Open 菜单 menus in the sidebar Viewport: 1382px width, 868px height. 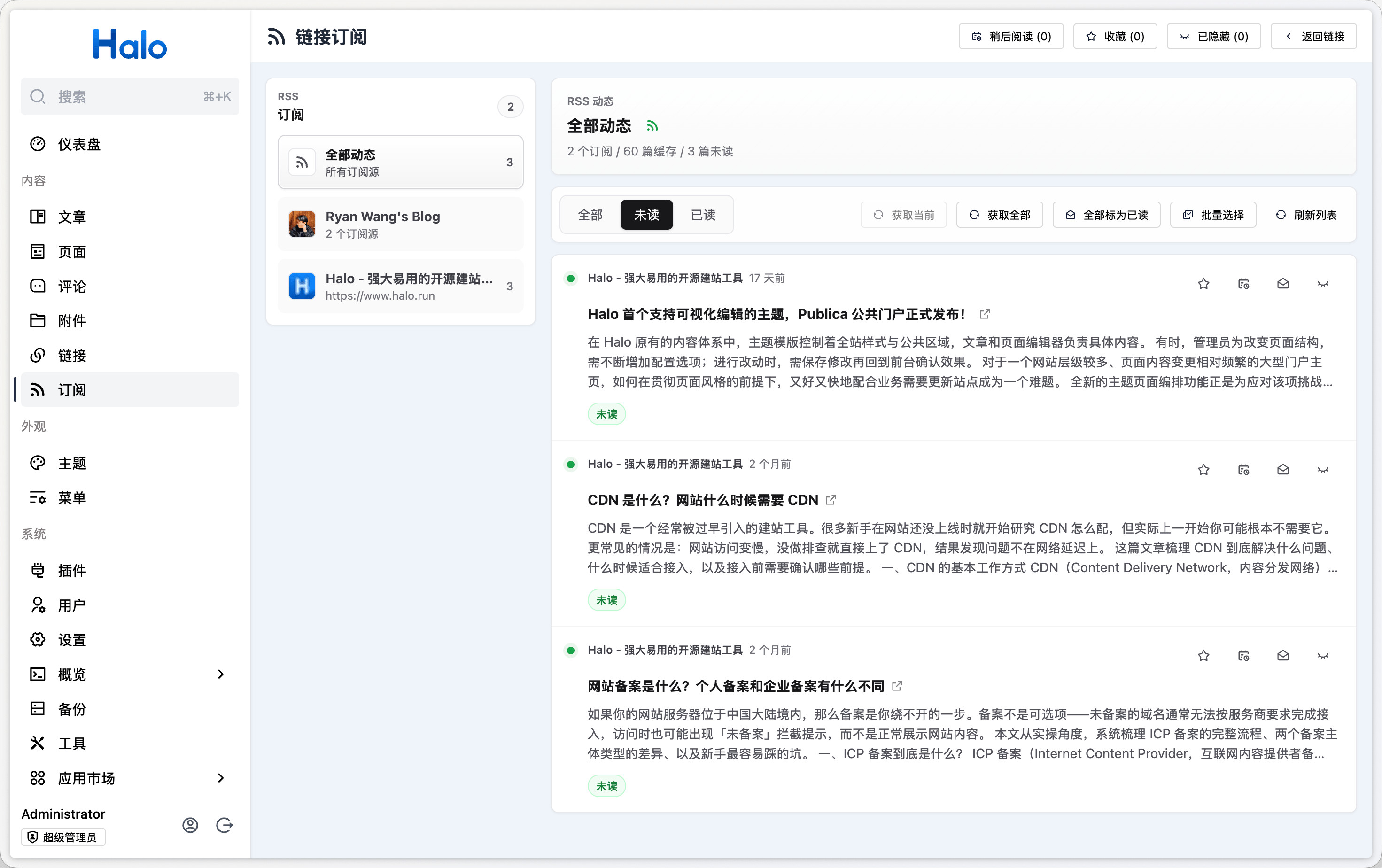tap(130, 497)
